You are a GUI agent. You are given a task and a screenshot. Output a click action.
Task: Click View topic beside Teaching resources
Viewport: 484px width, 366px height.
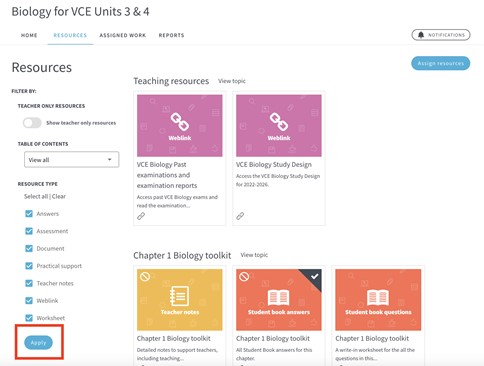tap(232, 81)
